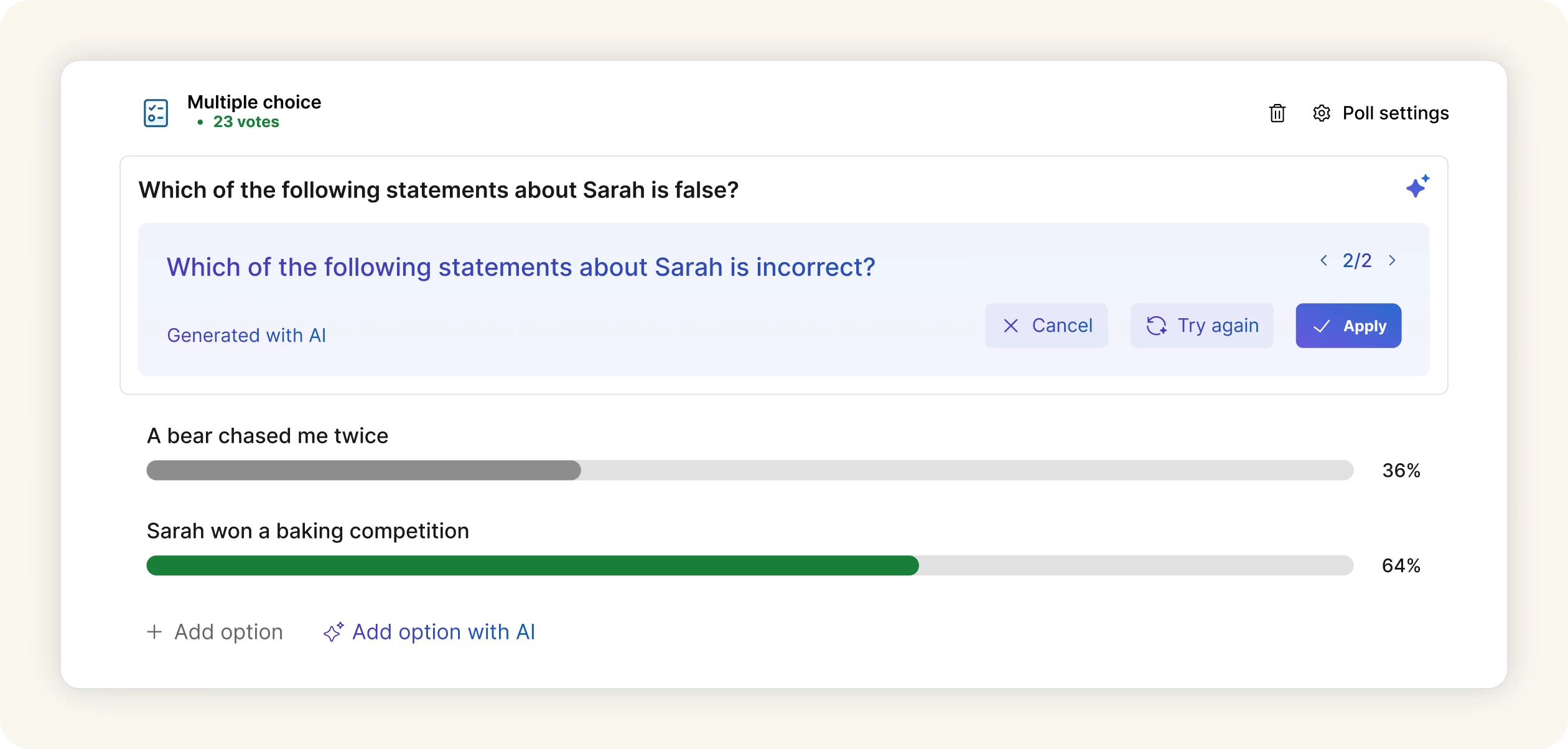Go to next AI suggestion
This screenshot has height=749, width=1568.
coord(1393,260)
